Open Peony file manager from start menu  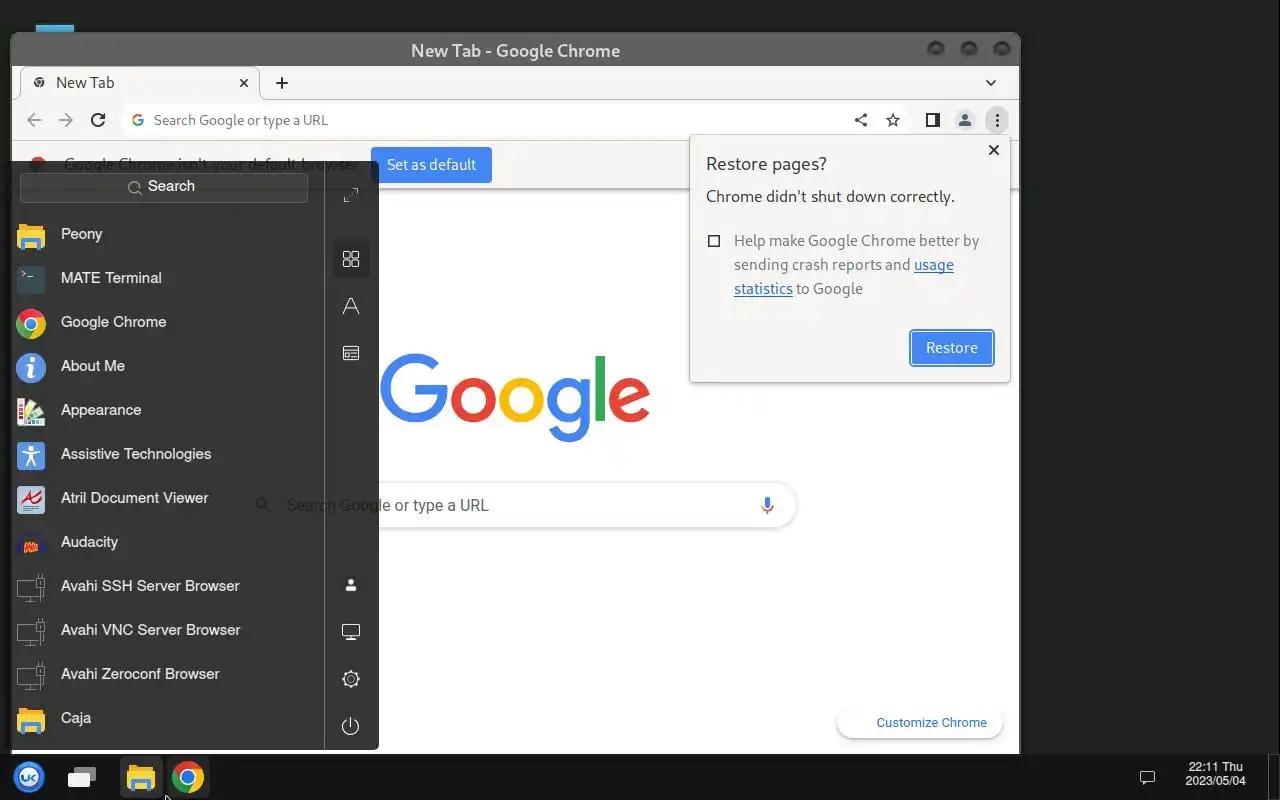[x=168, y=234]
